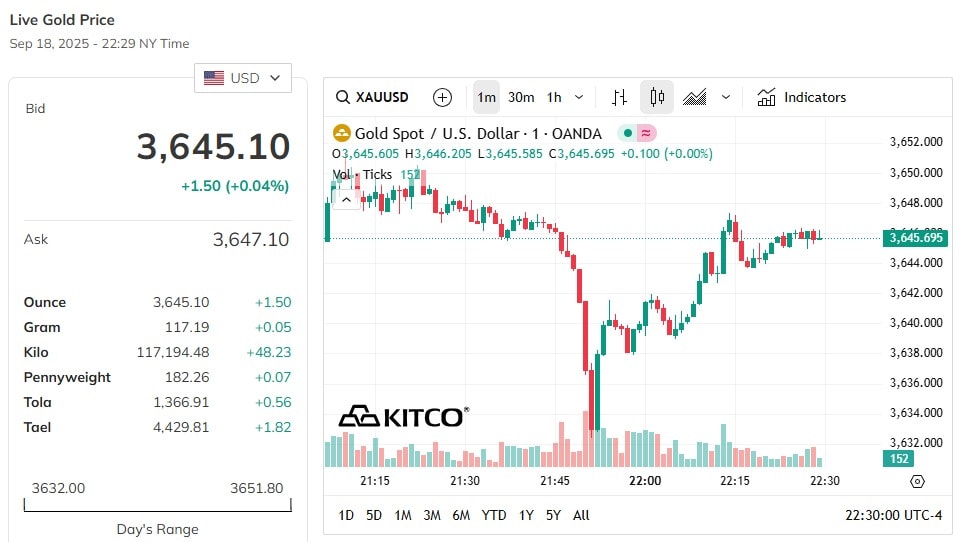Screen dimensions: 961x542
Task: Click the add symbol plus icon
Action: tap(442, 97)
